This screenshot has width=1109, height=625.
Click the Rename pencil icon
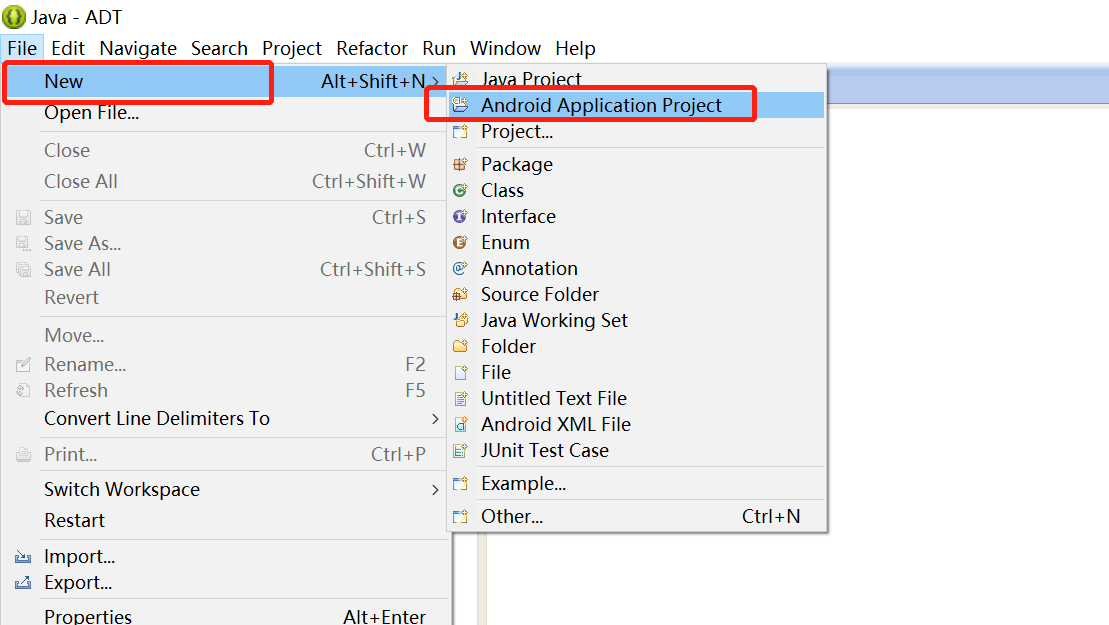click(23, 364)
